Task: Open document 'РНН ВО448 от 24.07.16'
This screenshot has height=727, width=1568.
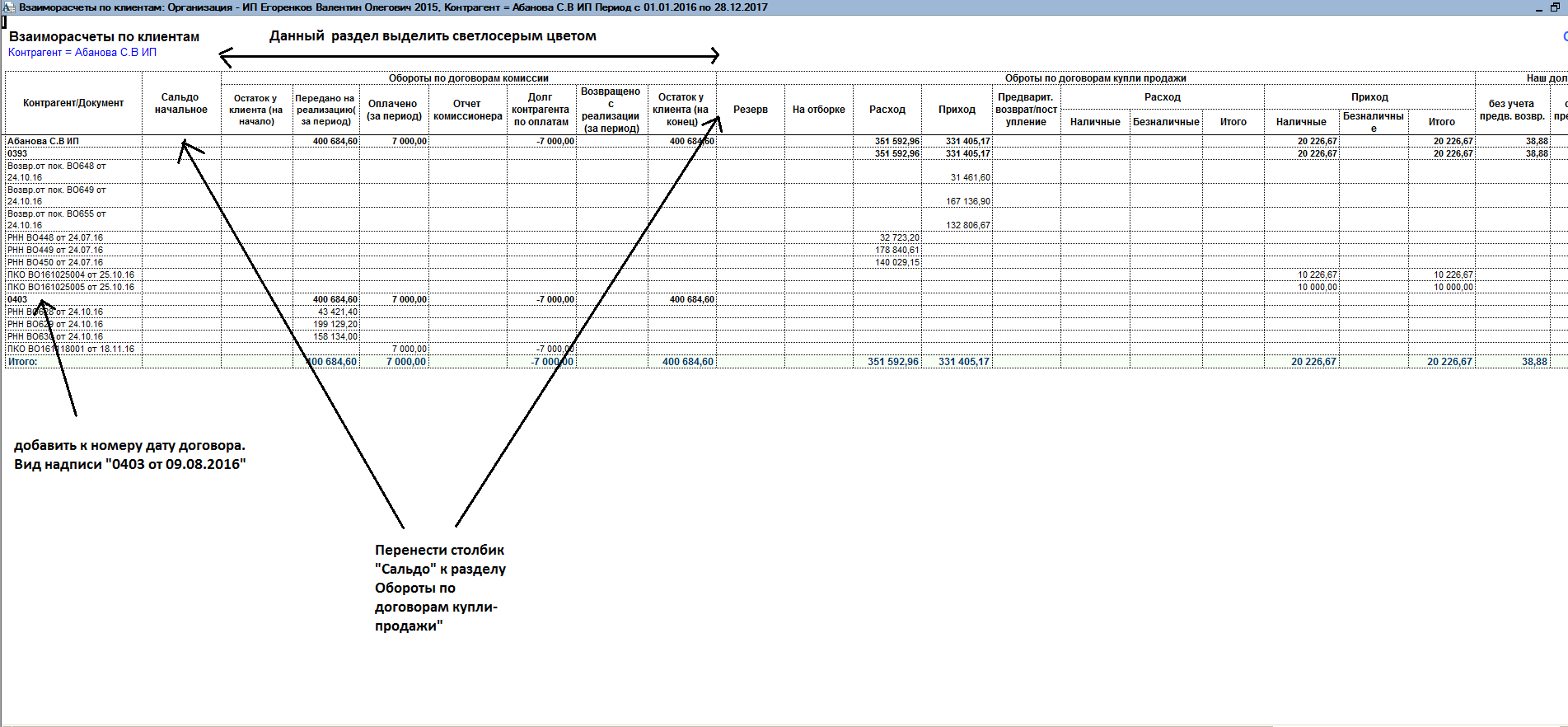Action: point(55,237)
